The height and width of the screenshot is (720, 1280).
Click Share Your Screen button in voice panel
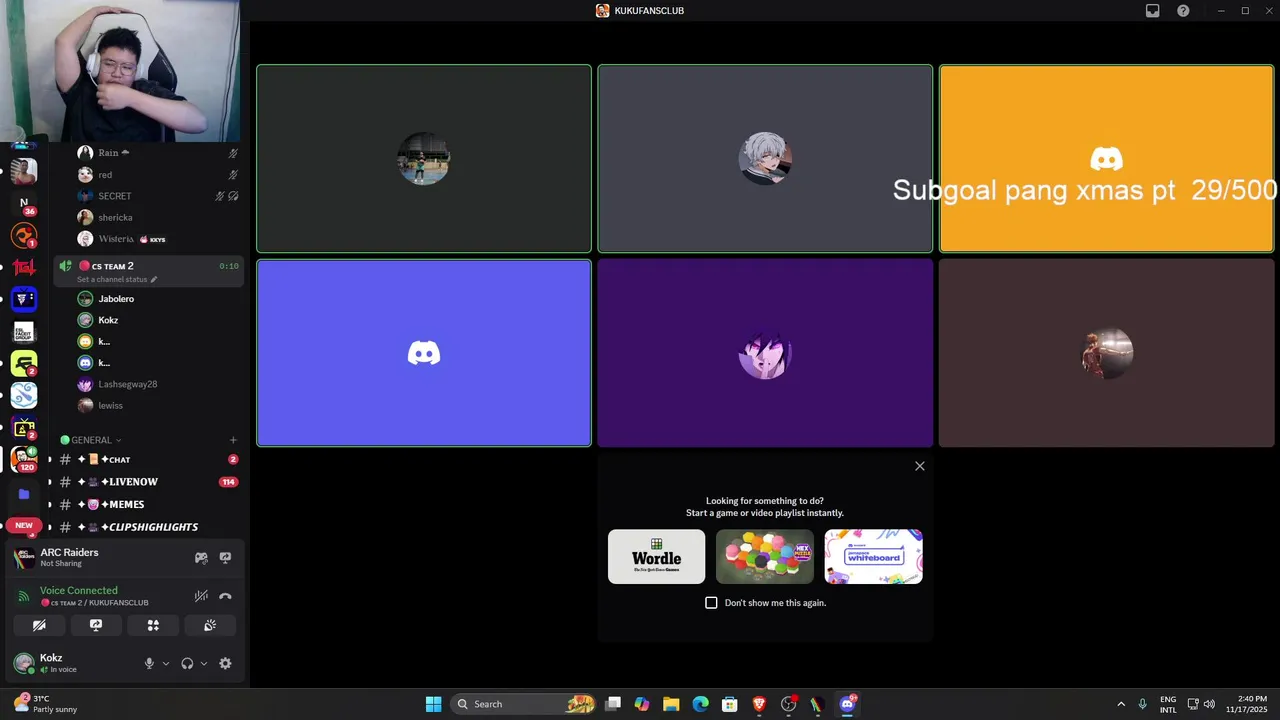point(96,625)
